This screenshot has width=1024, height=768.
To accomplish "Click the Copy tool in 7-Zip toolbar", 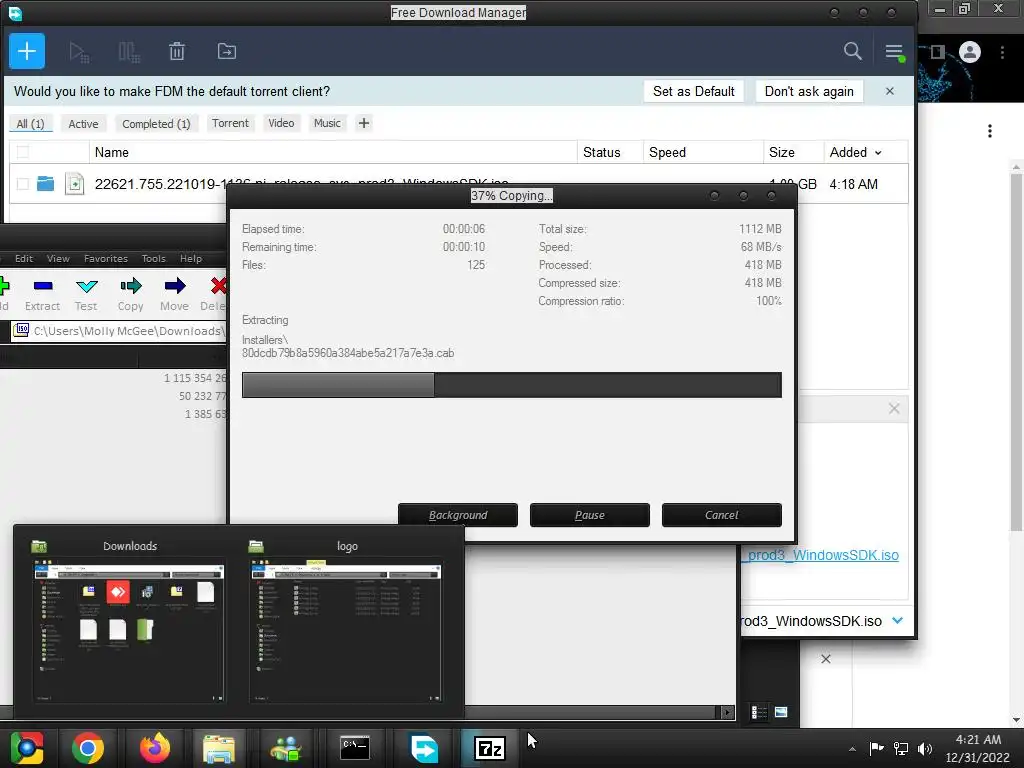I will [131, 294].
